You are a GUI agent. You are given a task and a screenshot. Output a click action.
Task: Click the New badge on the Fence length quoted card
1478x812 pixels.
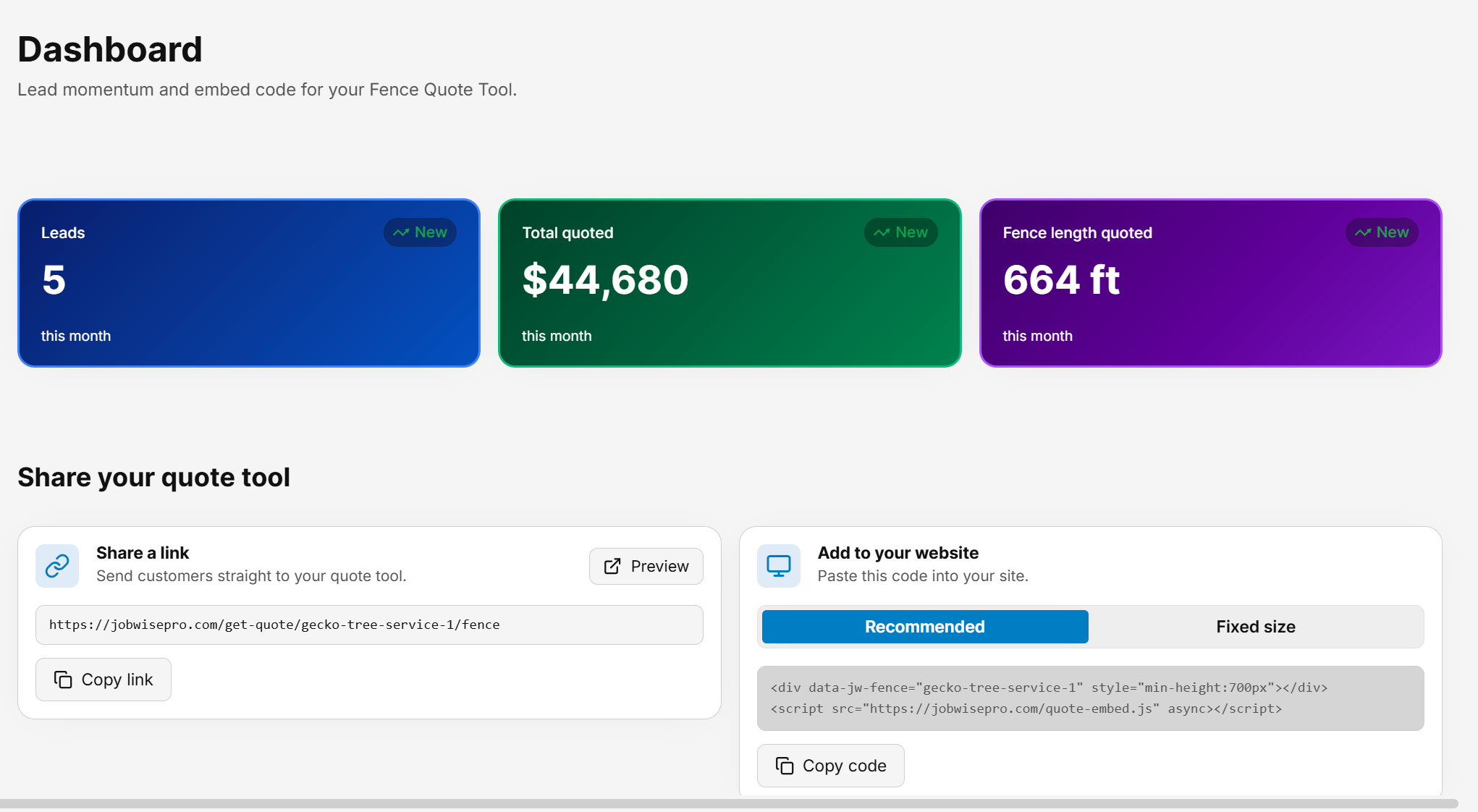(x=1382, y=232)
